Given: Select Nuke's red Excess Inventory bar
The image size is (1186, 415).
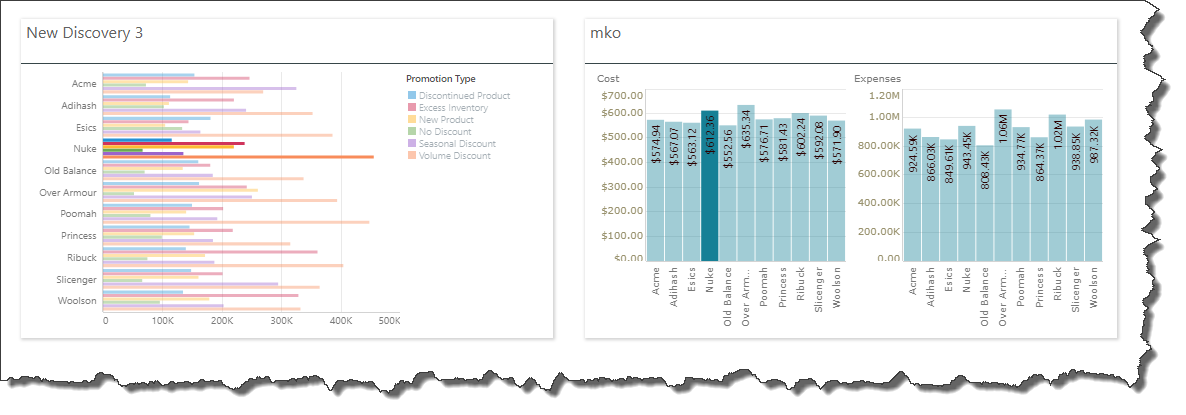Looking at the screenshot, I should 174,144.
